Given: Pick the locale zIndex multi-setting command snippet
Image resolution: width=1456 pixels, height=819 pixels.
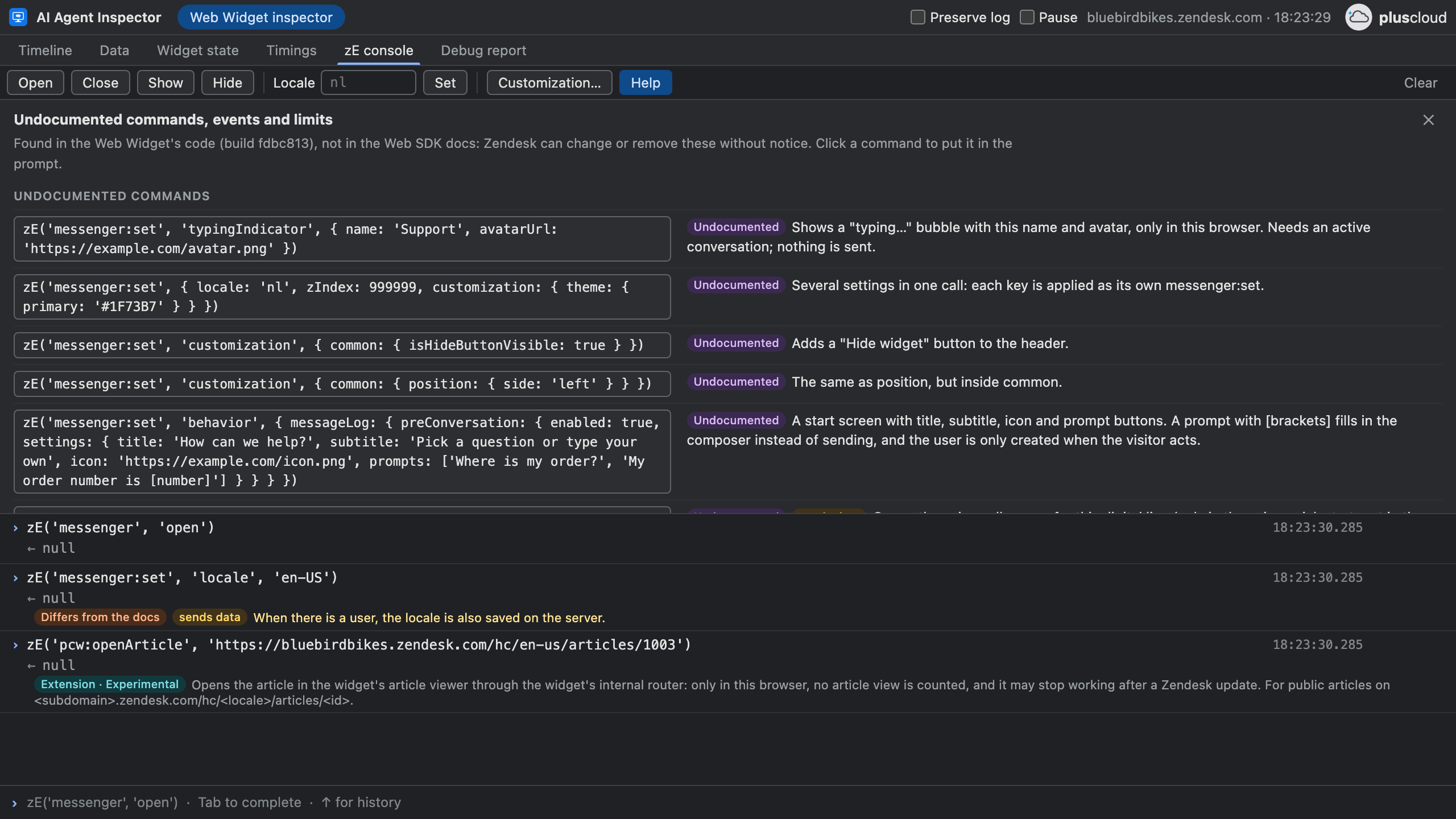Looking at the screenshot, I should [x=342, y=297].
